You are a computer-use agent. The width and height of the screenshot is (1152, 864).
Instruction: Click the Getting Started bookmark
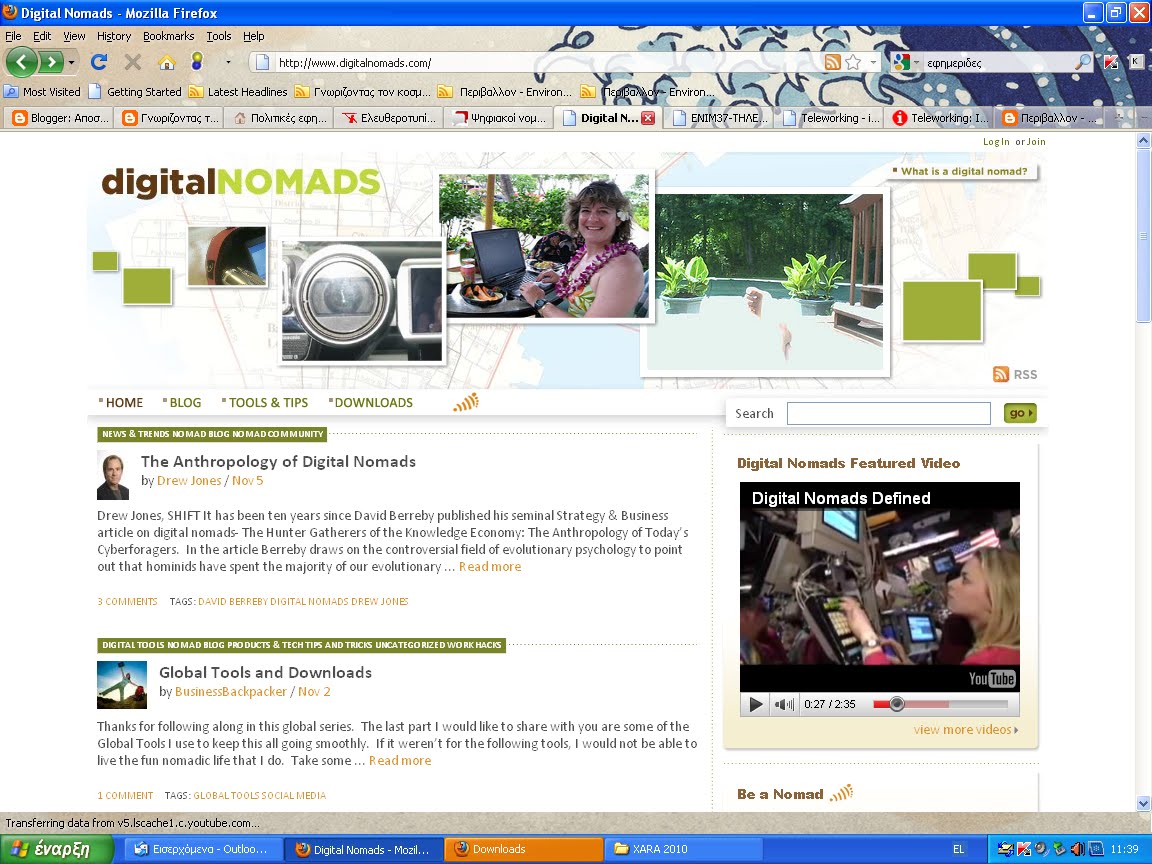[x=135, y=92]
